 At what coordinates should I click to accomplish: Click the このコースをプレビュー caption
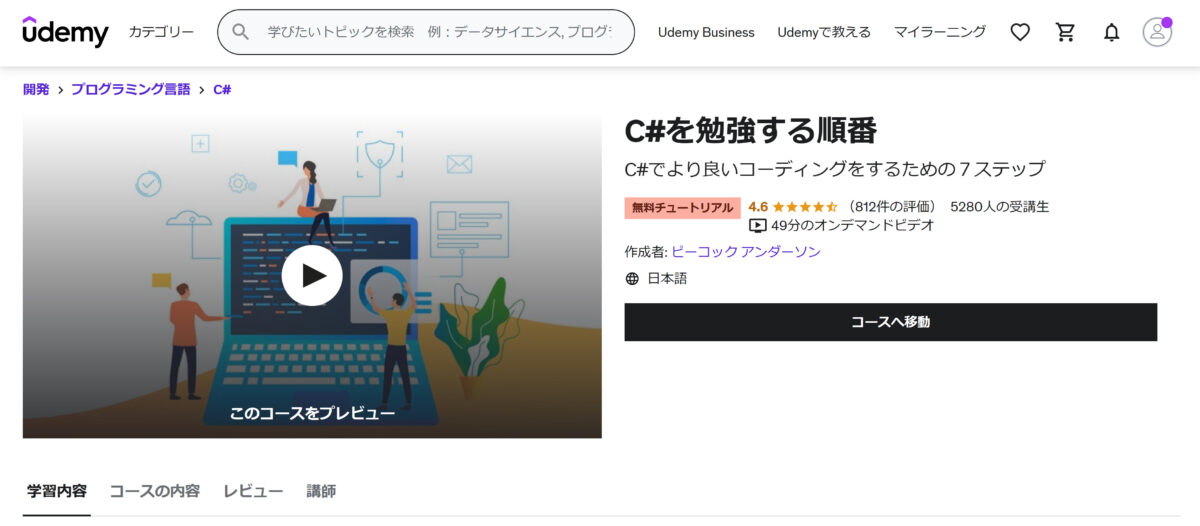click(312, 413)
